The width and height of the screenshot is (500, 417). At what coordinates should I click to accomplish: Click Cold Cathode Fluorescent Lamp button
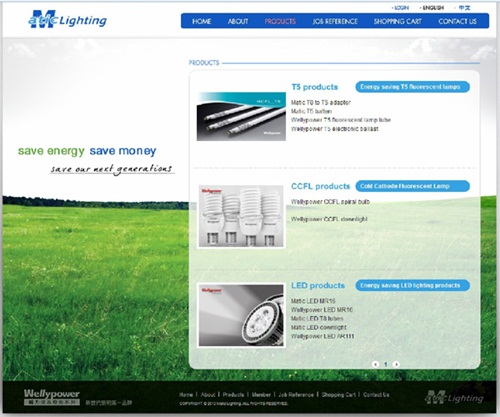pyautogui.click(x=412, y=186)
